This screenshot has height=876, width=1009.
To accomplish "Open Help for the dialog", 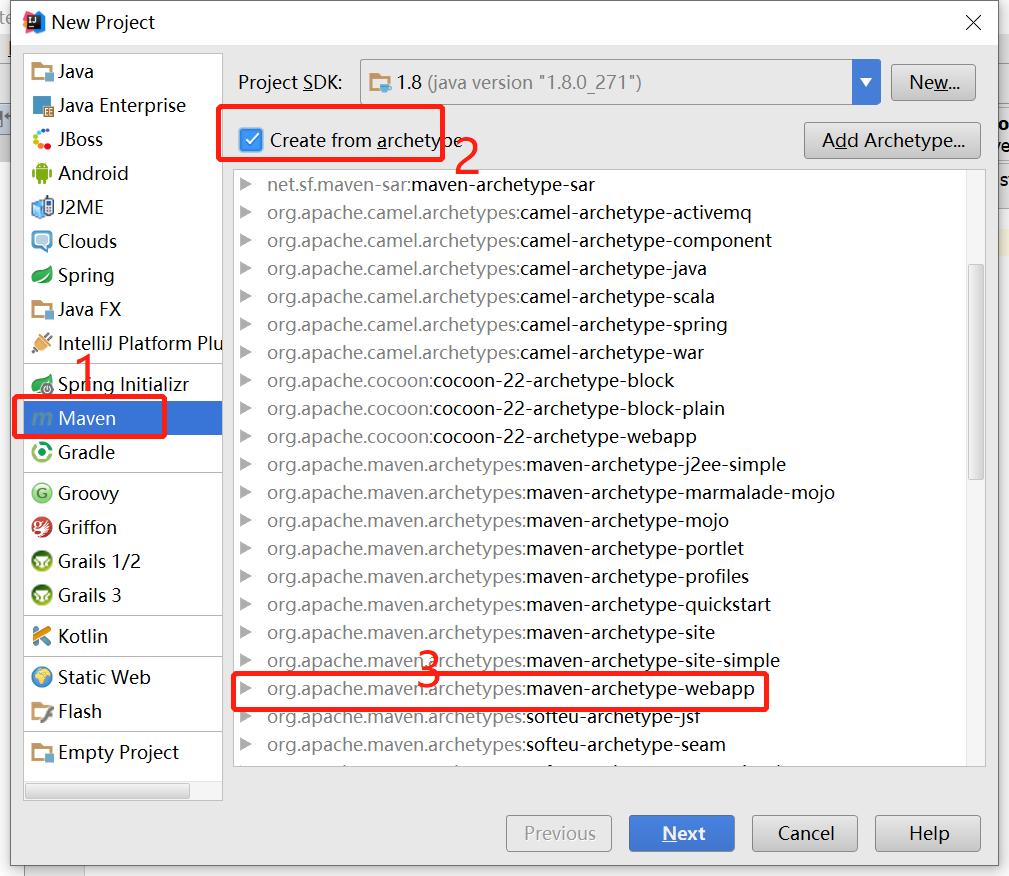I will (x=928, y=834).
